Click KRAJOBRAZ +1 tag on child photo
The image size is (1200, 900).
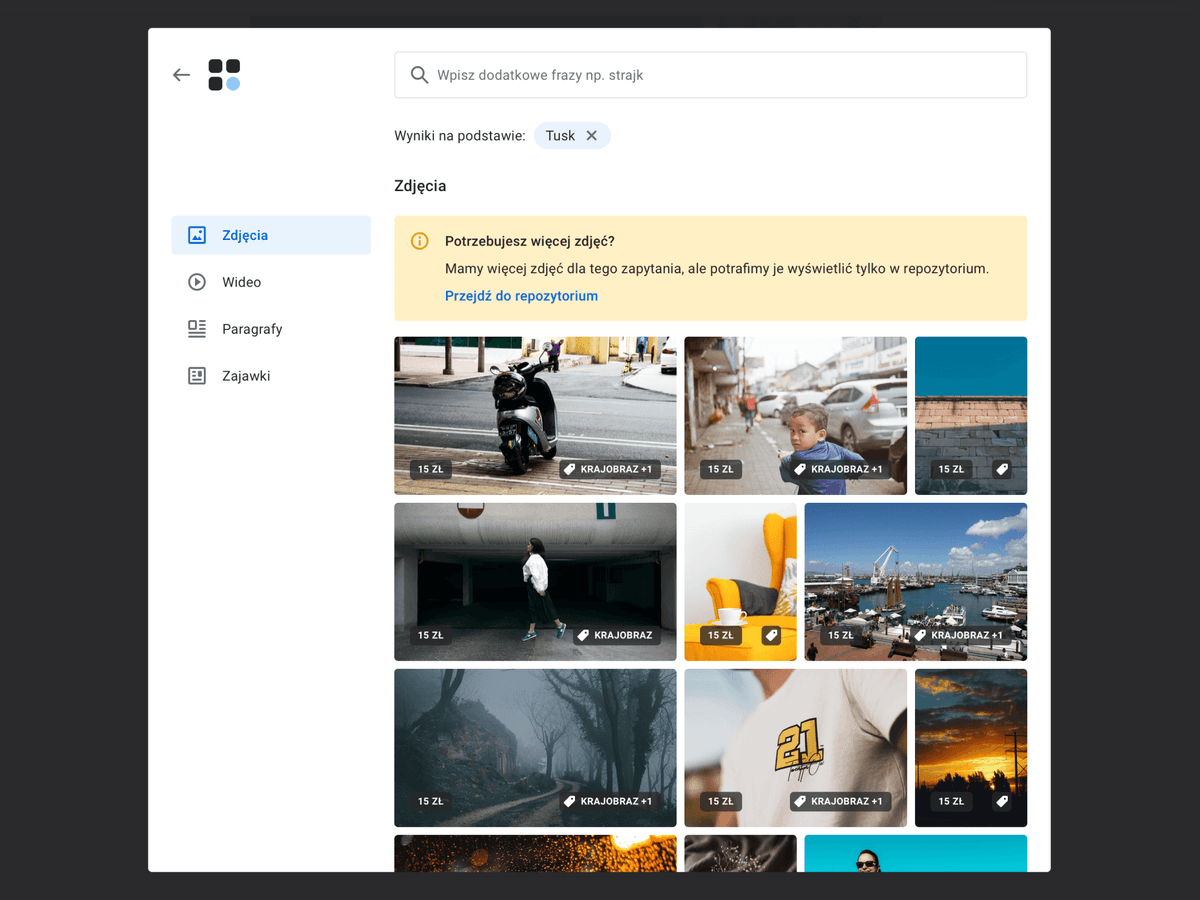(x=839, y=469)
